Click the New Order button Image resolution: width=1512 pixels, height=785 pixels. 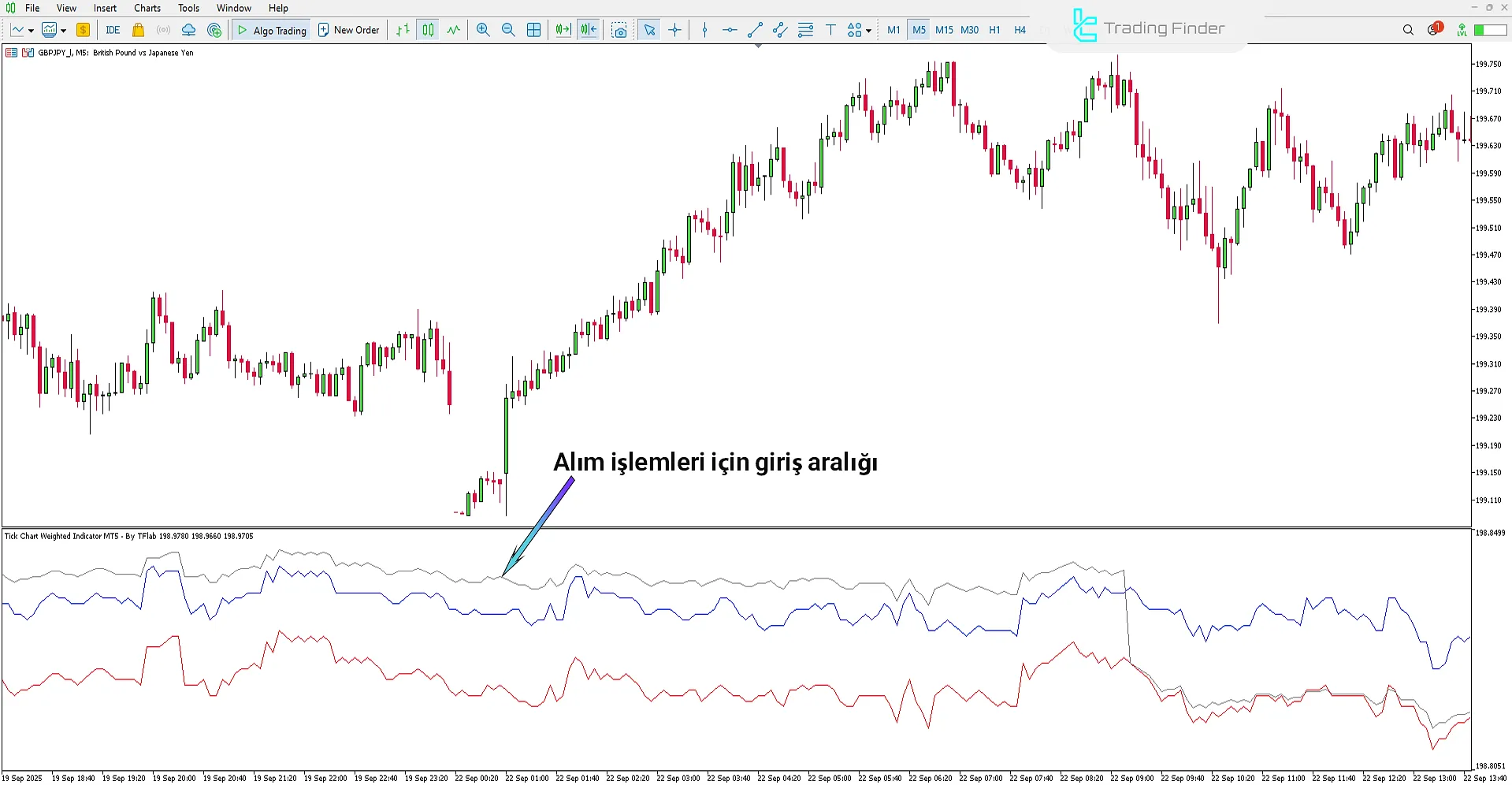pos(349,30)
